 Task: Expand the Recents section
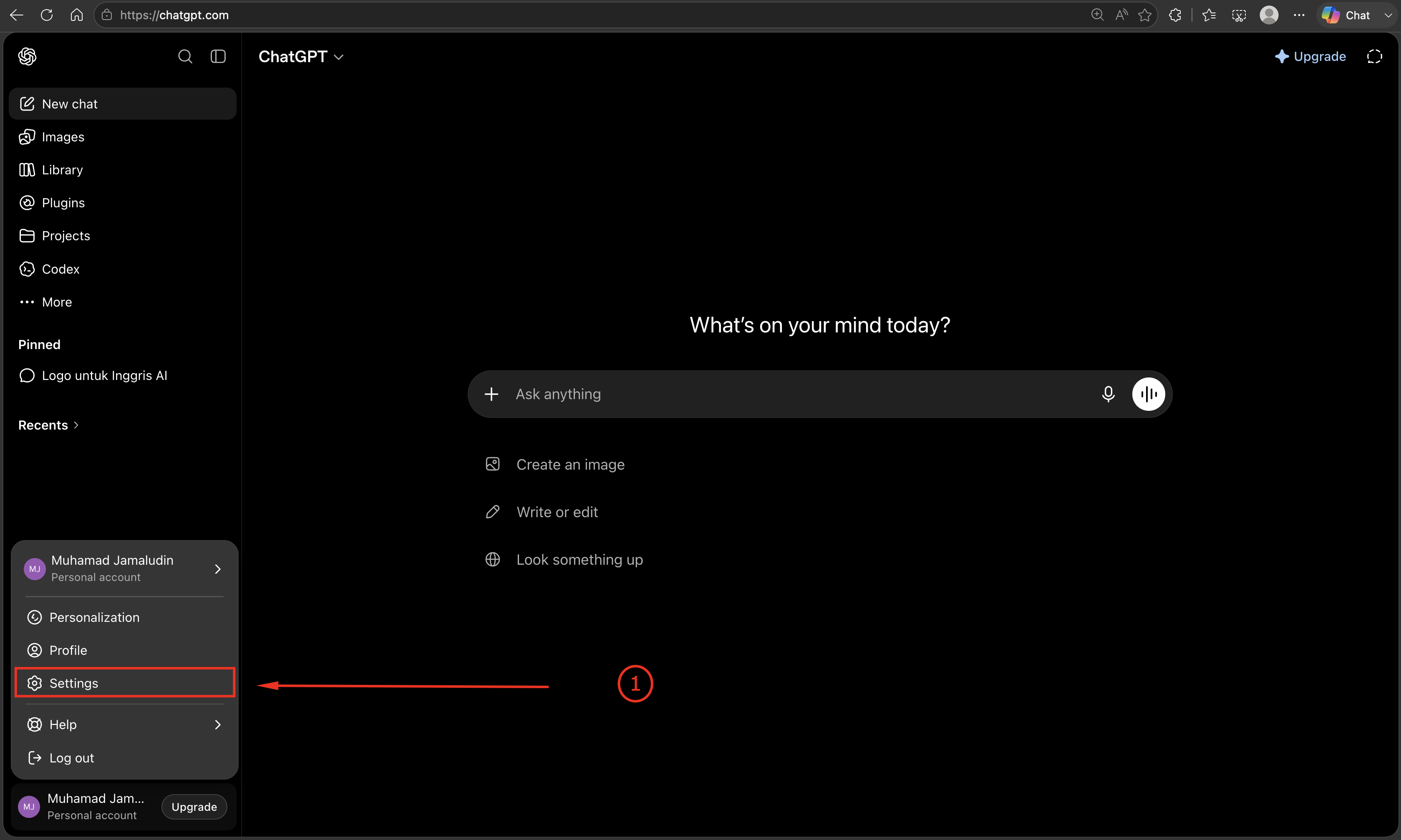[x=49, y=425]
